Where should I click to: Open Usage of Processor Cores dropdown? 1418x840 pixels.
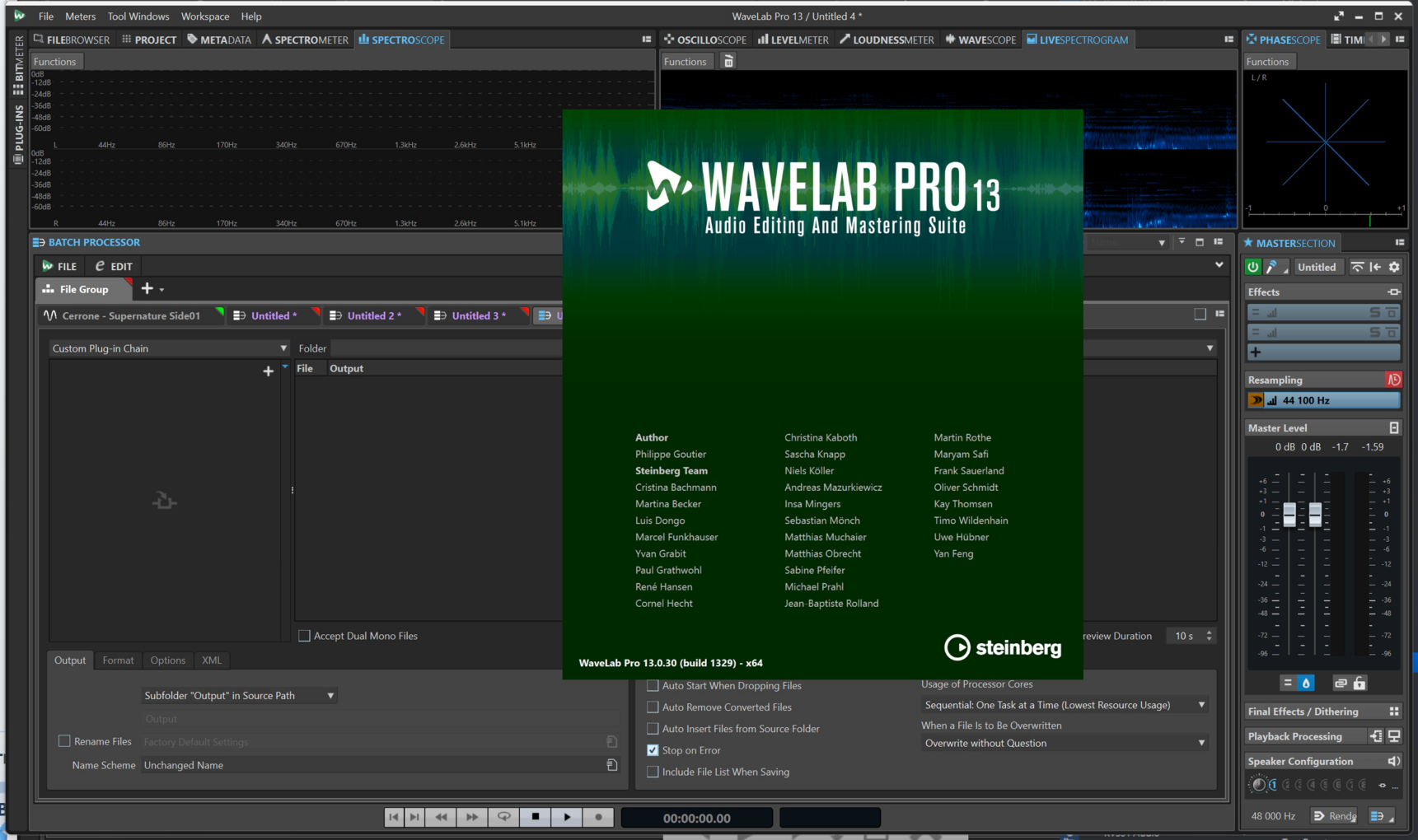pyautogui.click(x=1065, y=705)
